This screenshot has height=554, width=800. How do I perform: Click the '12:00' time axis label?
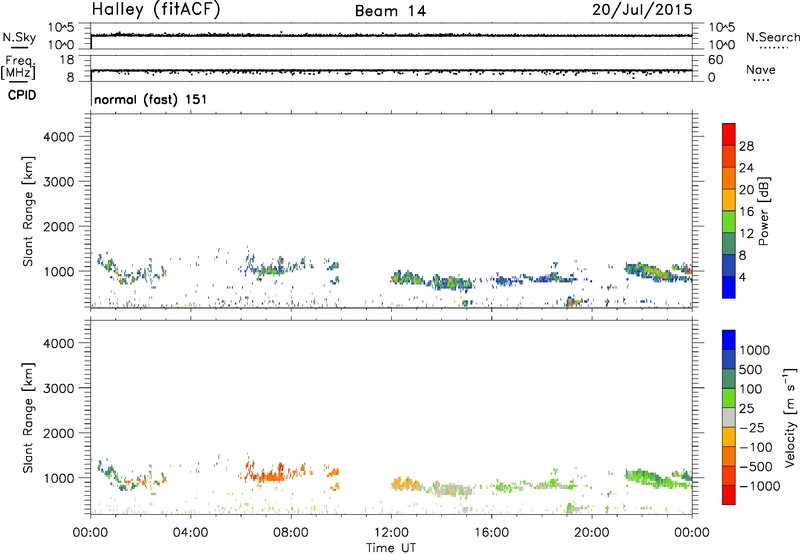point(391,533)
